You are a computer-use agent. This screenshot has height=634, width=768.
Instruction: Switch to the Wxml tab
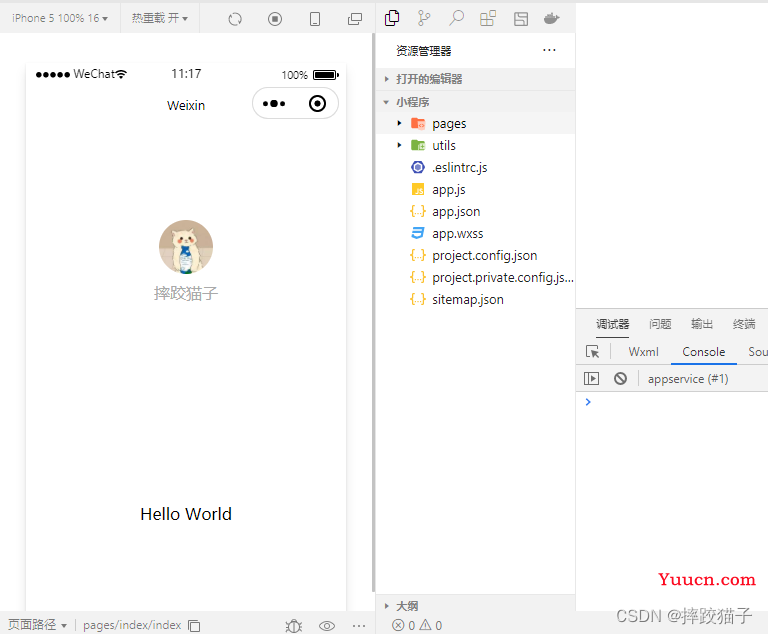pyautogui.click(x=643, y=352)
